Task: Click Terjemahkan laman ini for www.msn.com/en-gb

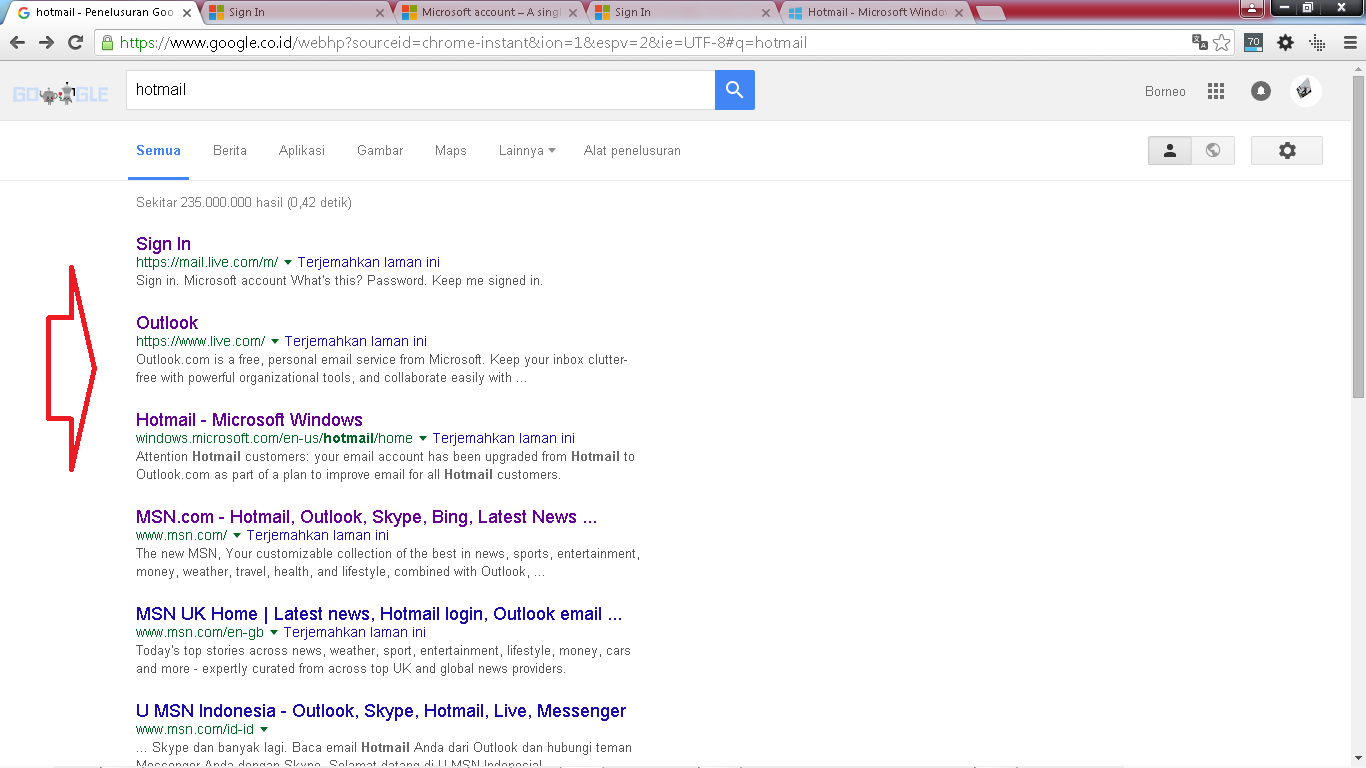Action: click(x=354, y=632)
